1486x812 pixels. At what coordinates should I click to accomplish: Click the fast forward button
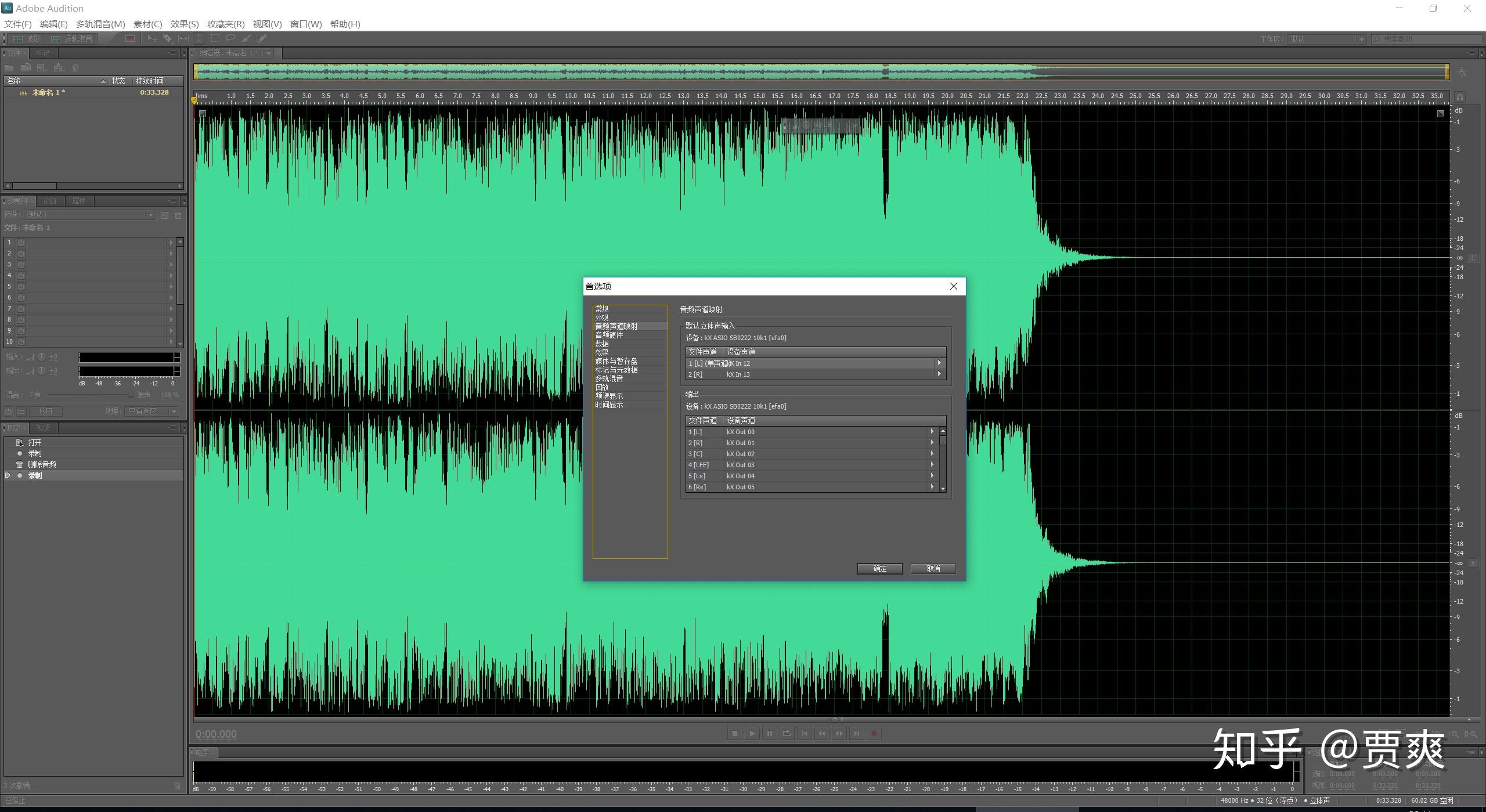pyautogui.click(x=839, y=734)
